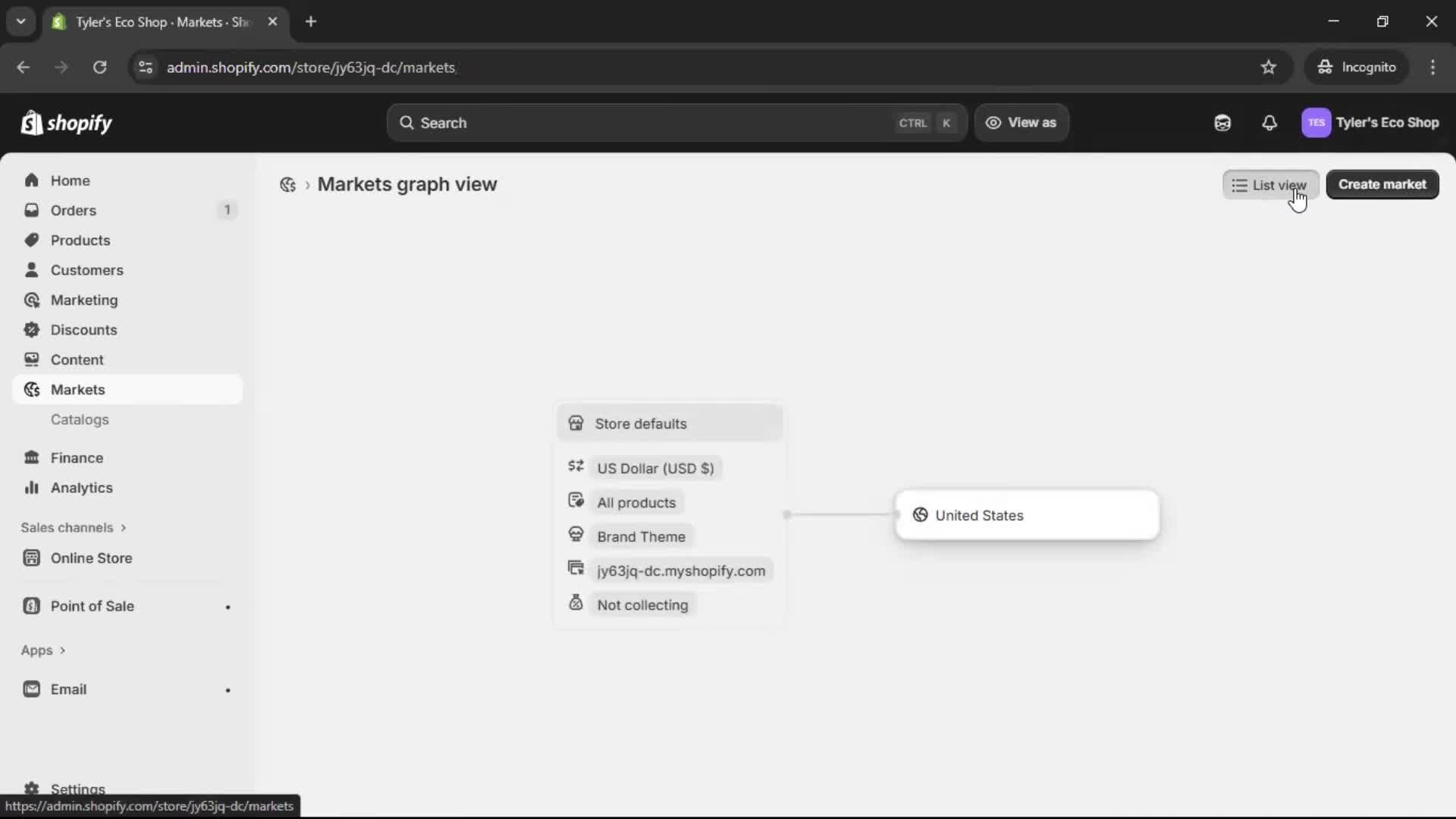Switch to List view
The width and height of the screenshot is (1456, 819).
1270,184
